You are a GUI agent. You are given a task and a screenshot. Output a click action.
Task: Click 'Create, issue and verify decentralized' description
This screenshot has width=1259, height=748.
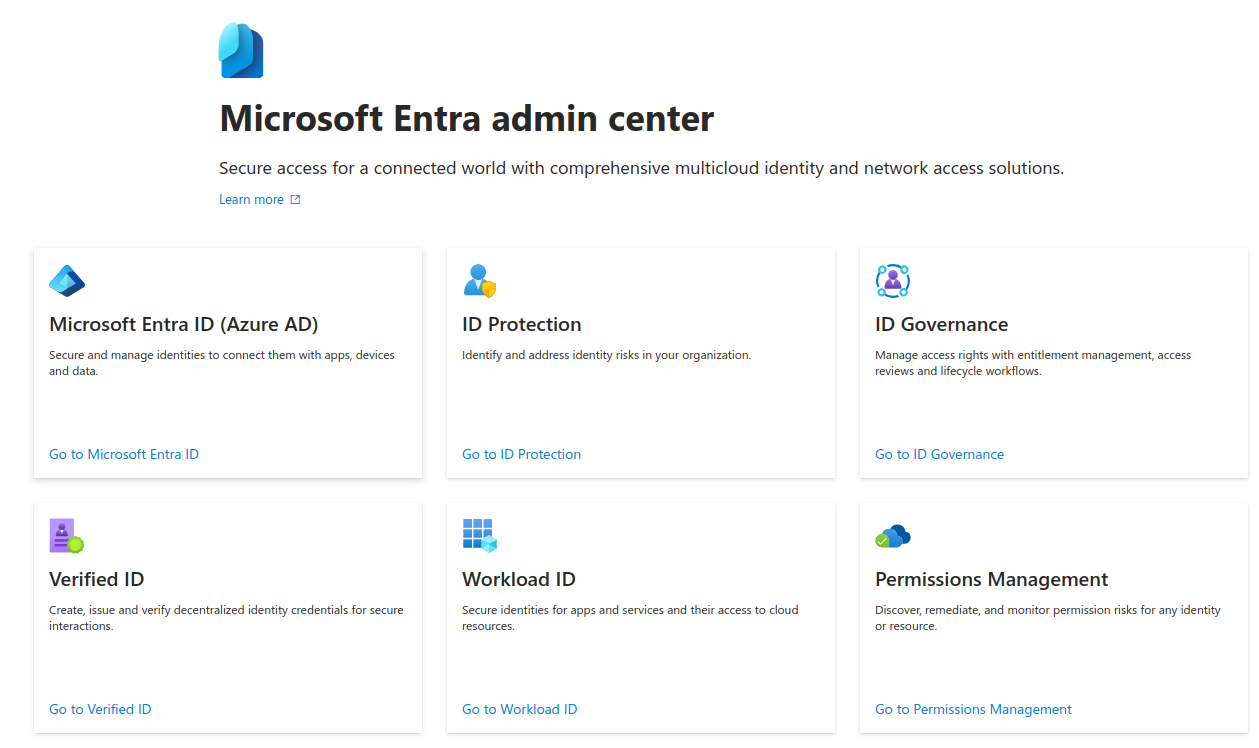pyautogui.click(x=226, y=618)
